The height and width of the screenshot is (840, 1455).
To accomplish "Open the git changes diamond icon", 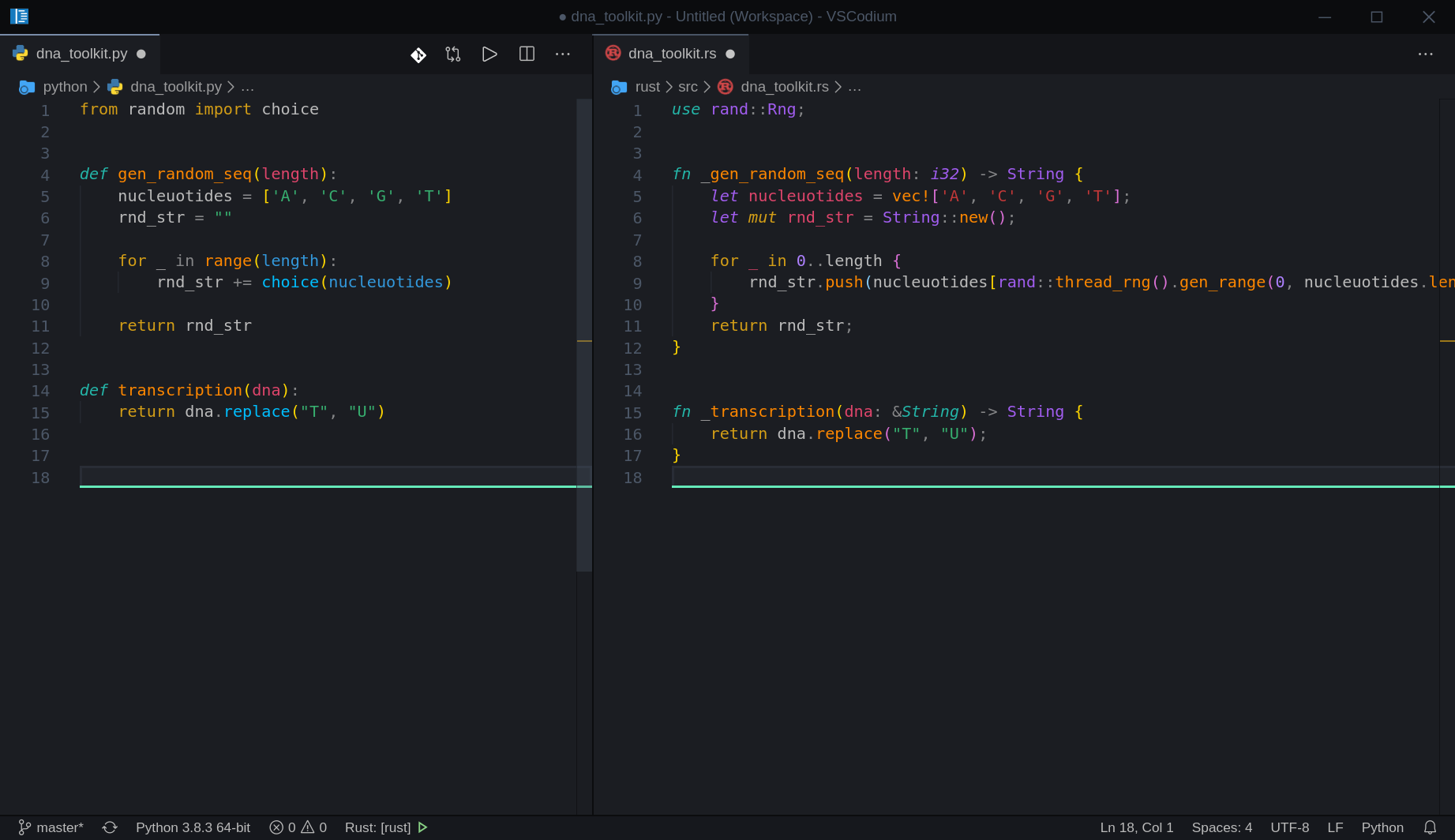I will click(418, 54).
